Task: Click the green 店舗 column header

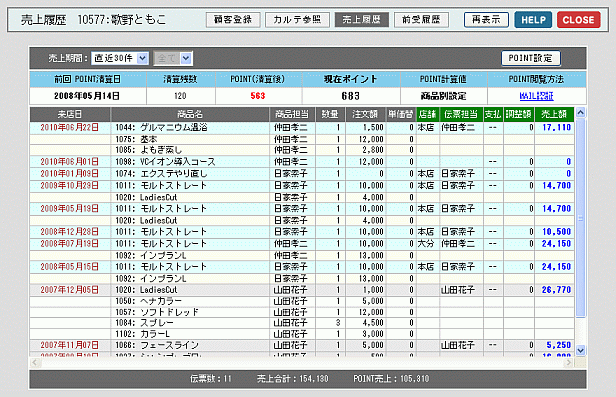Action: (x=427, y=114)
